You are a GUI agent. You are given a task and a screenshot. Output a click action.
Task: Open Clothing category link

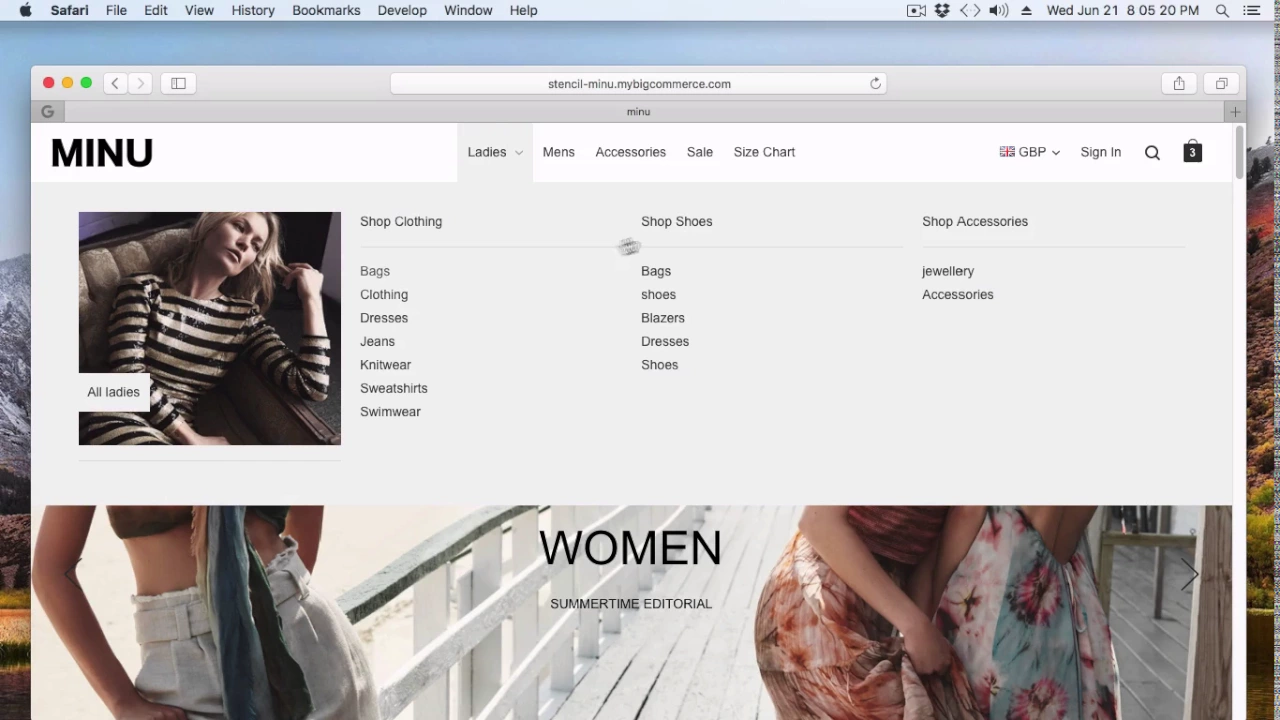pos(384,294)
